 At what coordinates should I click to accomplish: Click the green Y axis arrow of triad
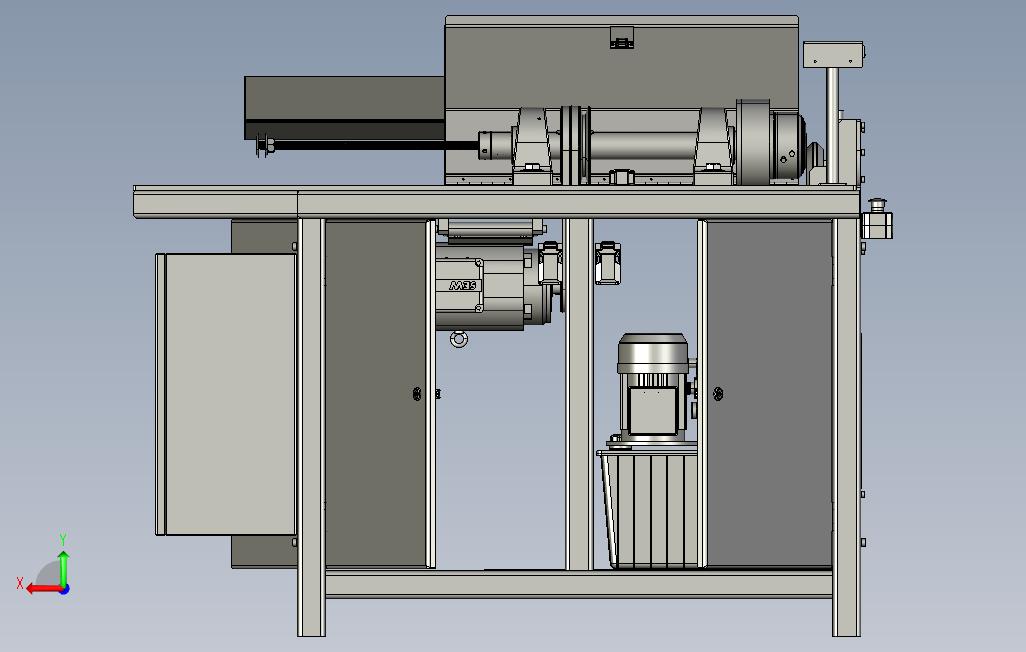[x=63, y=568]
